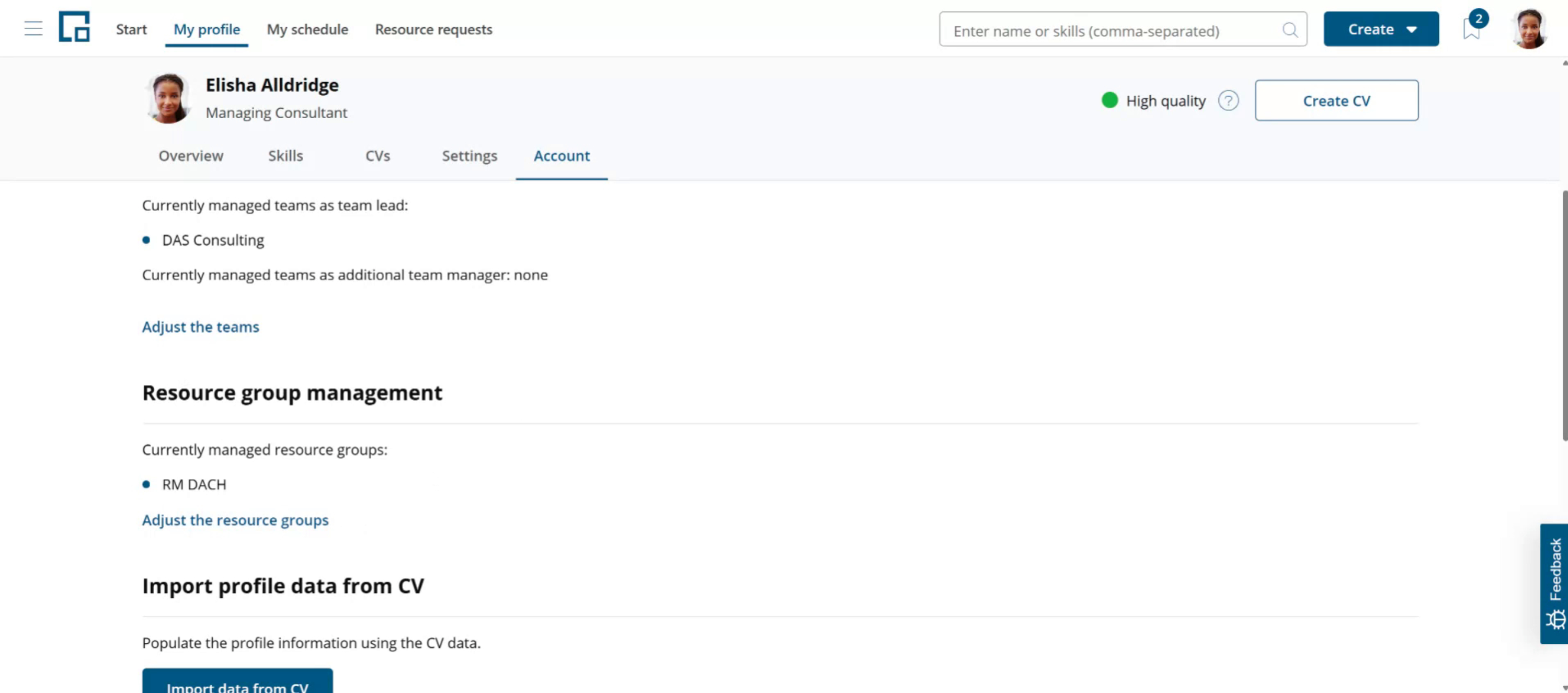1568x693 pixels.
Task: Select the Account tab
Action: coord(562,156)
